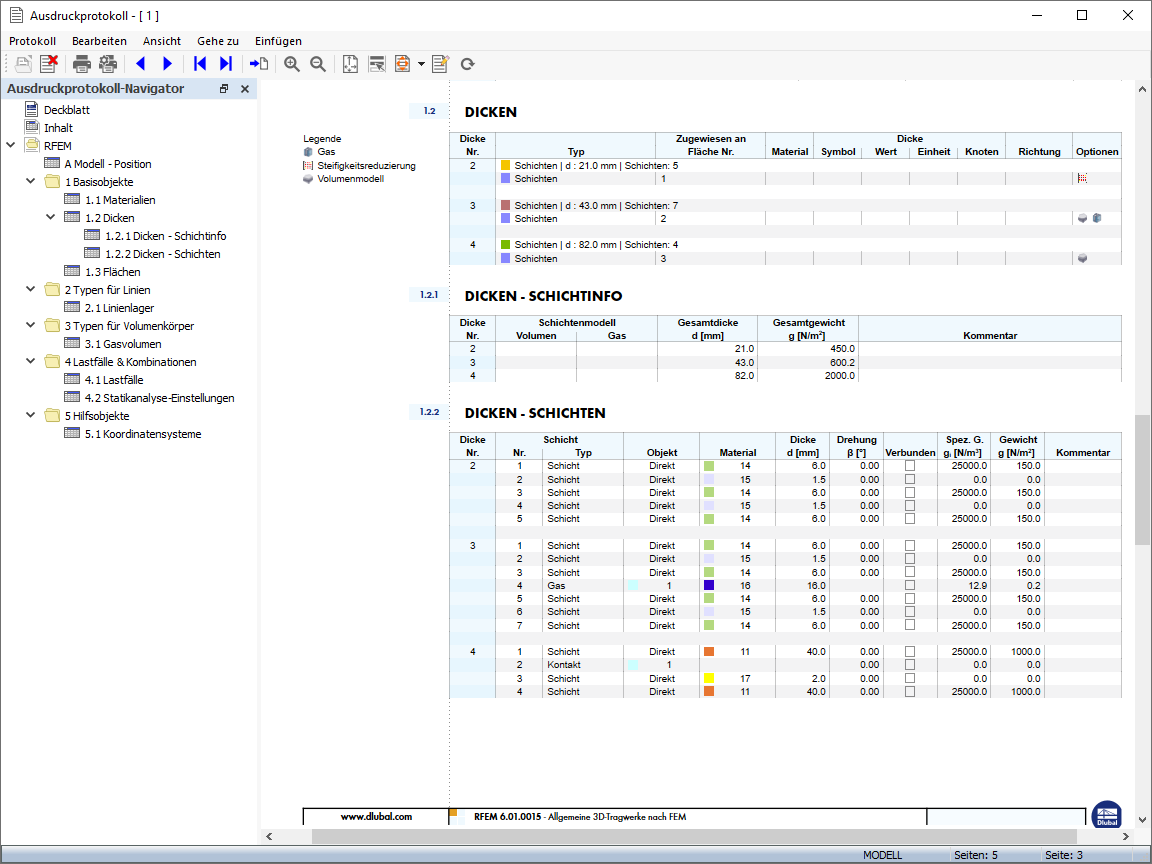The image size is (1152, 864).
Task: Go to next page with right arrow
Action: coord(168,64)
